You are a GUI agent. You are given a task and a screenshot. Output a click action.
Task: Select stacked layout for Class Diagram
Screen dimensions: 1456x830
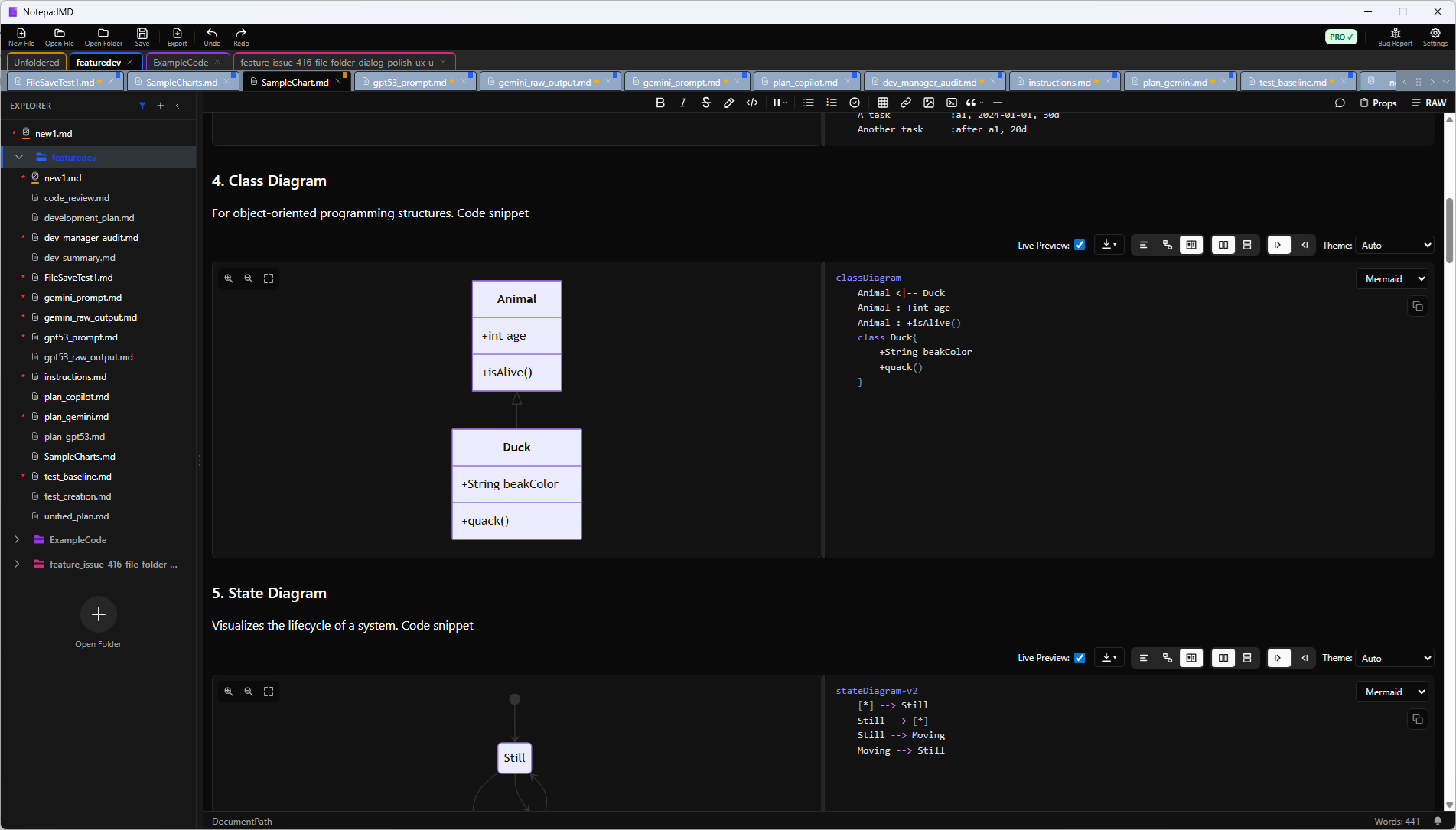[1247, 246]
